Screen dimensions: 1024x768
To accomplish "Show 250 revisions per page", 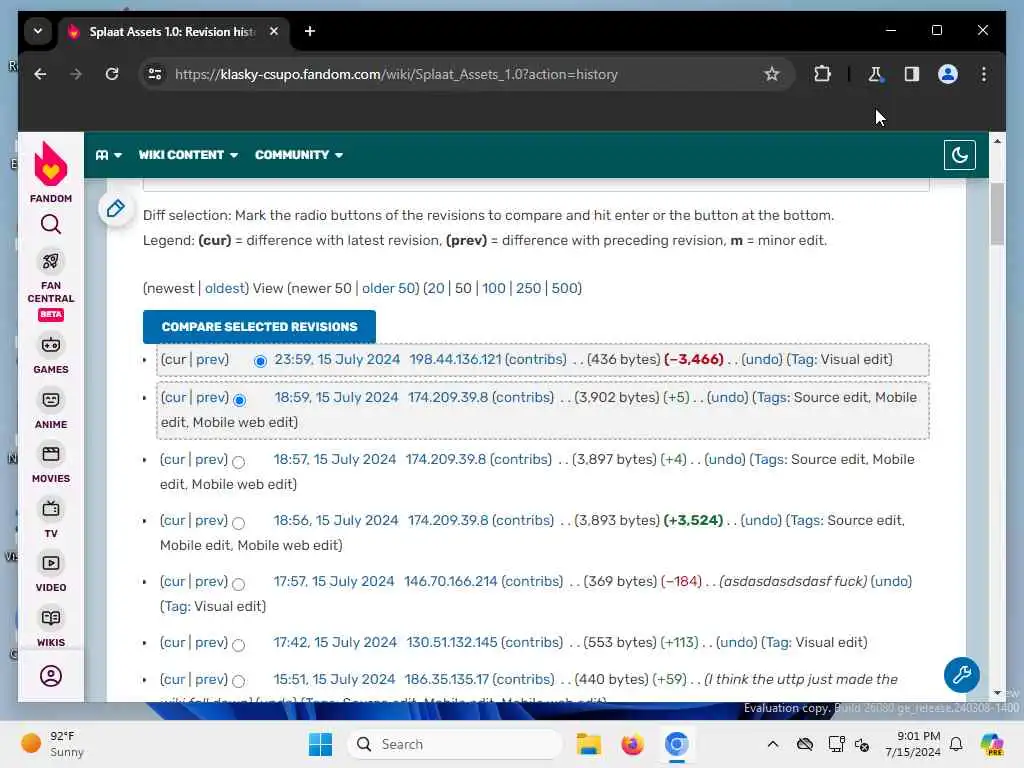I will pos(528,288).
